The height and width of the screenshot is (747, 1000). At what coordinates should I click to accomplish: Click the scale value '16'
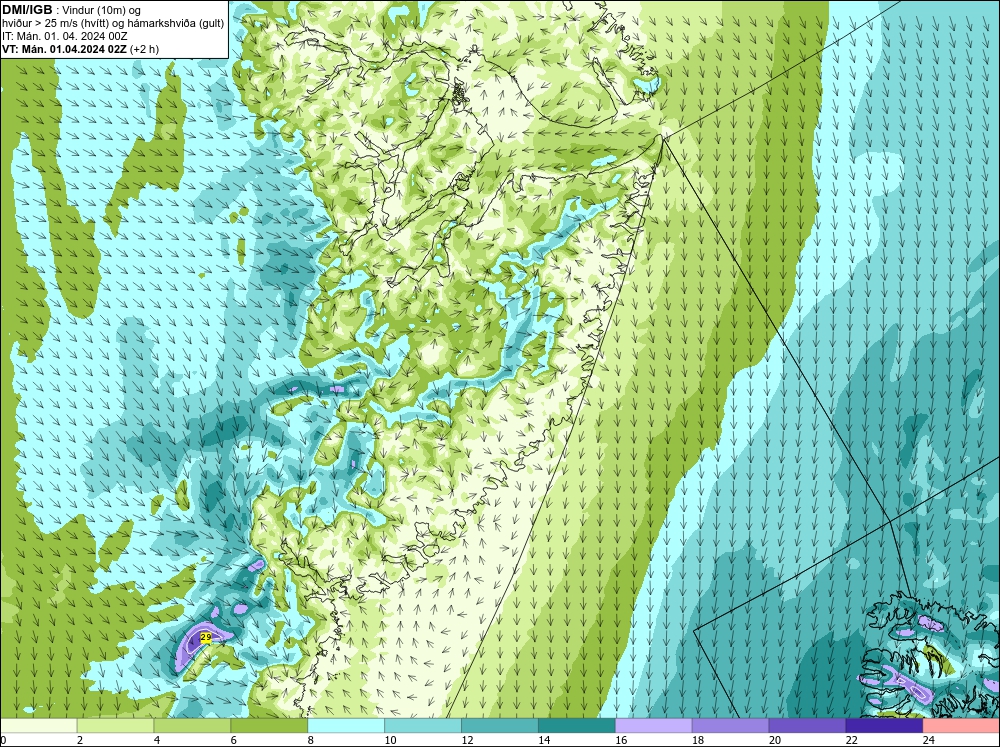pos(621,740)
